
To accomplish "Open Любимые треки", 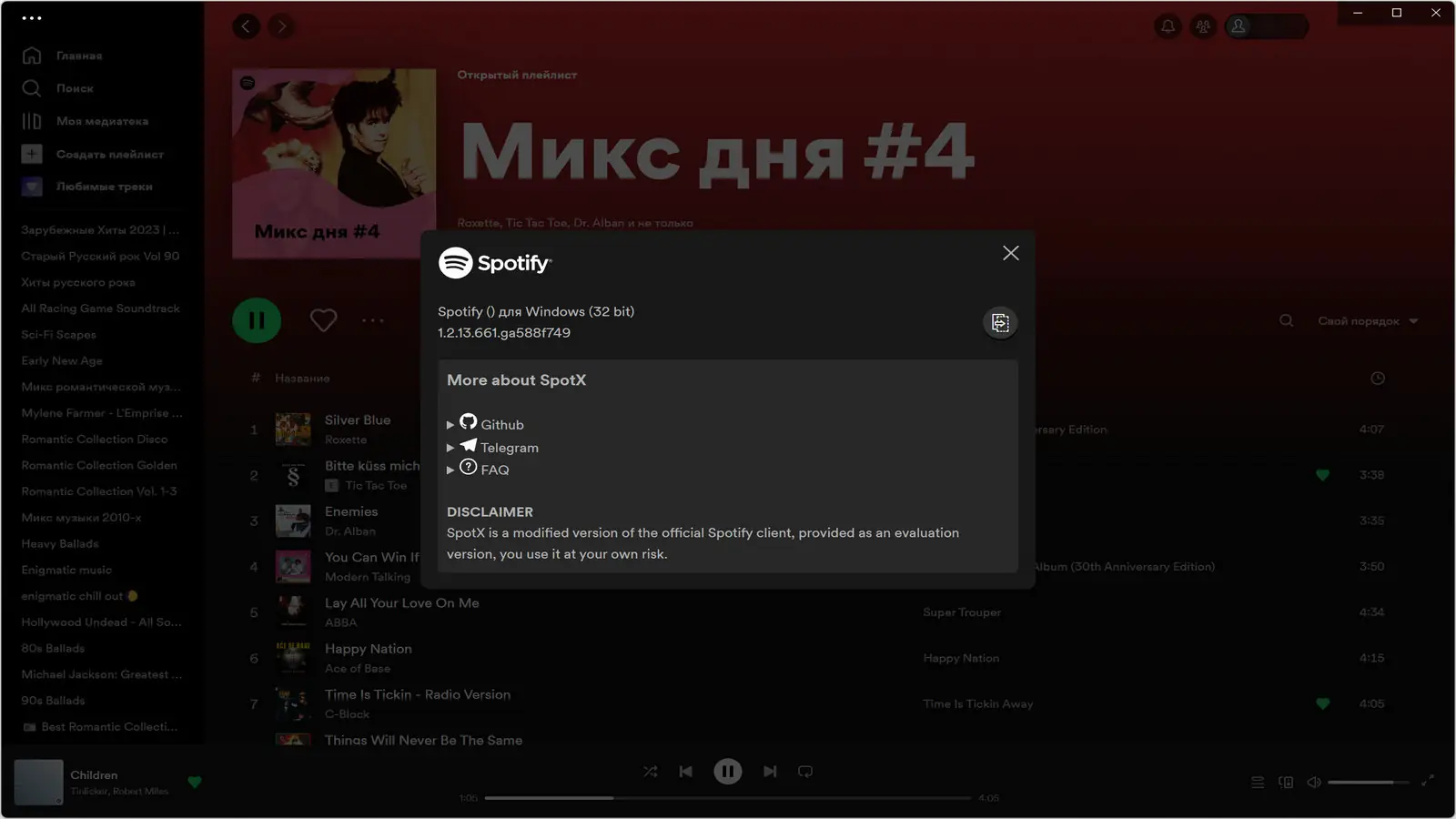I will coord(86,187).
